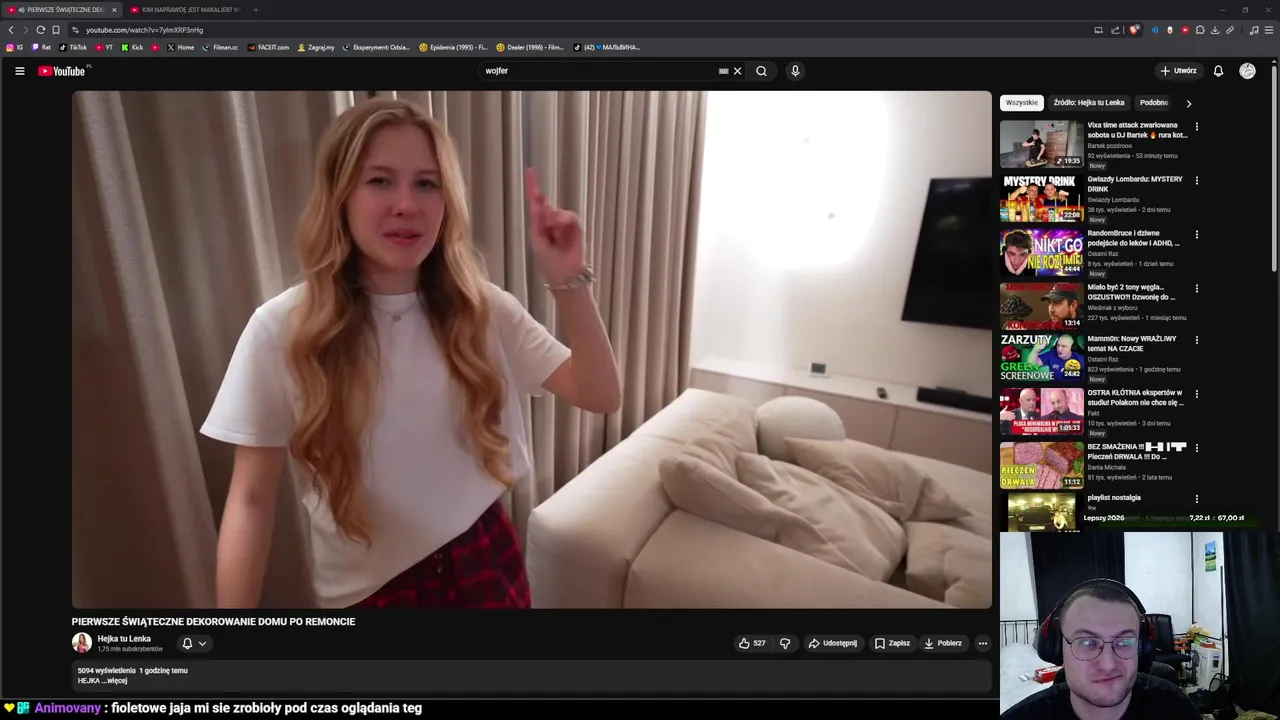Open playlist nostalgia title
Screen dimensions: 1280x720
(1114, 498)
